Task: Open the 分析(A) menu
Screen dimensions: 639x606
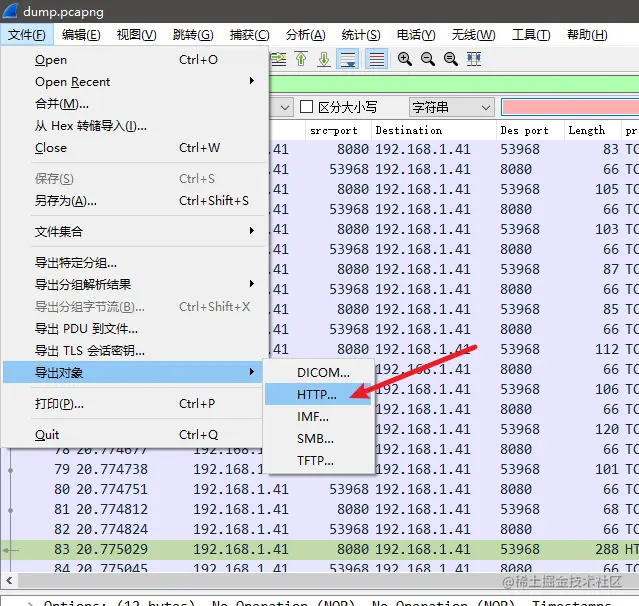Action: 305,35
